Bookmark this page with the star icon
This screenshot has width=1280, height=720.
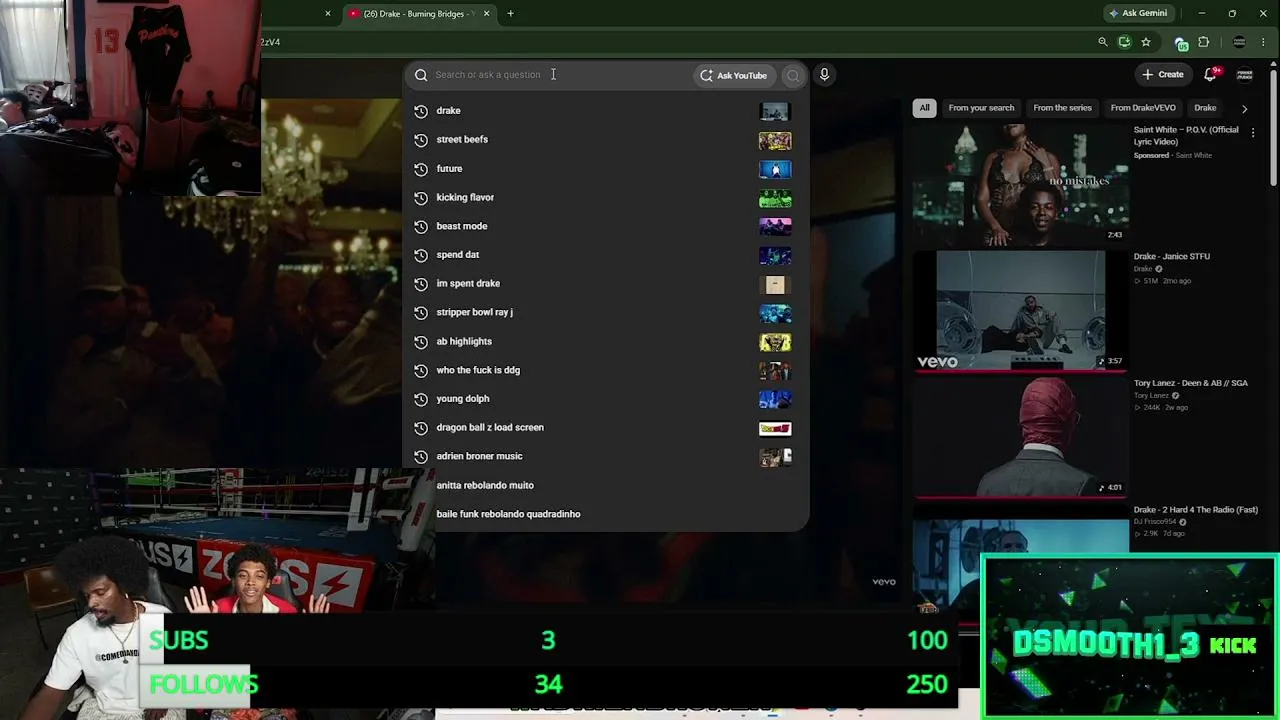coord(1146,42)
